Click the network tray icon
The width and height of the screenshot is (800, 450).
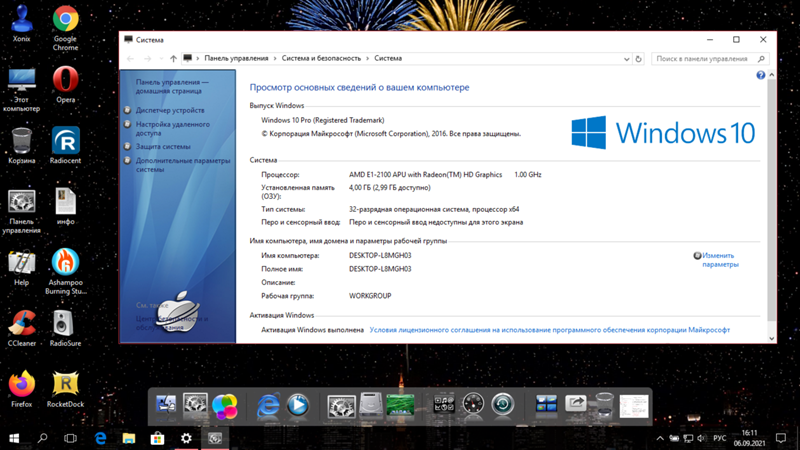click(x=688, y=438)
